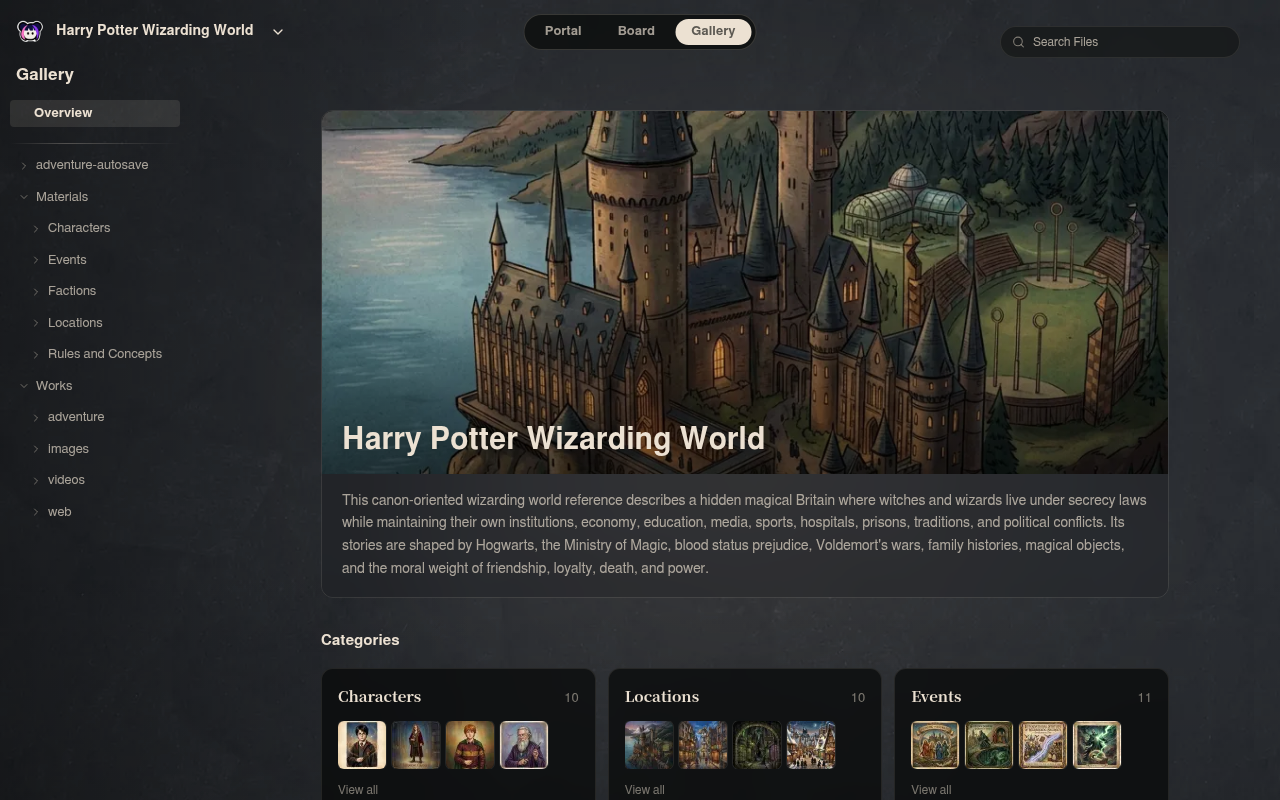
Task: Click the search magnifier icon
Action: (x=1018, y=42)
